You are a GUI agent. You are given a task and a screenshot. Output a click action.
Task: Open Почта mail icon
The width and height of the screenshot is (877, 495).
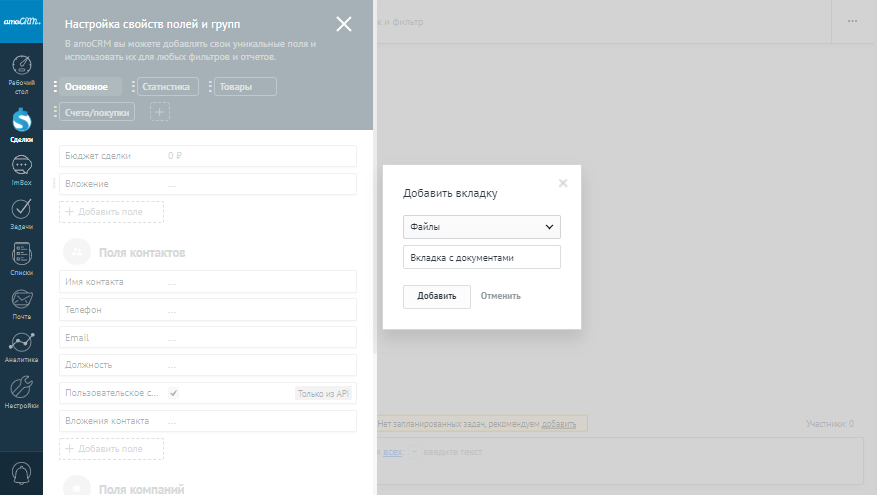click(x=21, y=300)
